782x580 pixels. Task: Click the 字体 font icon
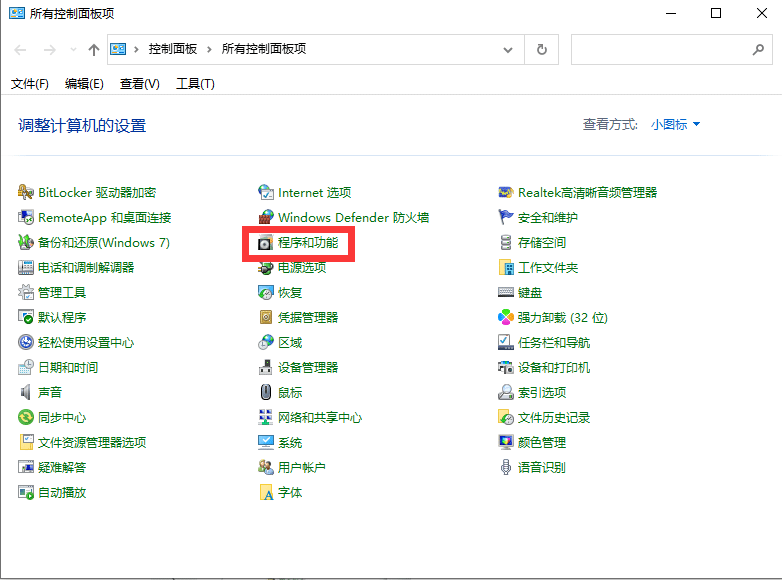pos(266,493)
